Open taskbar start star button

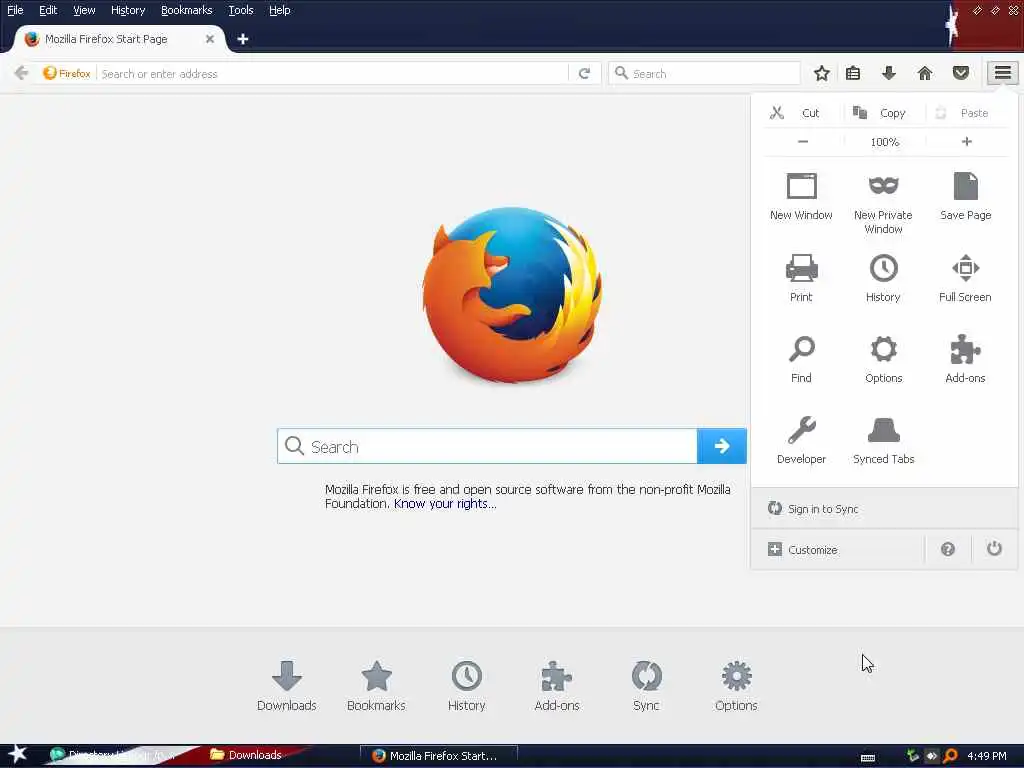tap(17, 754)
